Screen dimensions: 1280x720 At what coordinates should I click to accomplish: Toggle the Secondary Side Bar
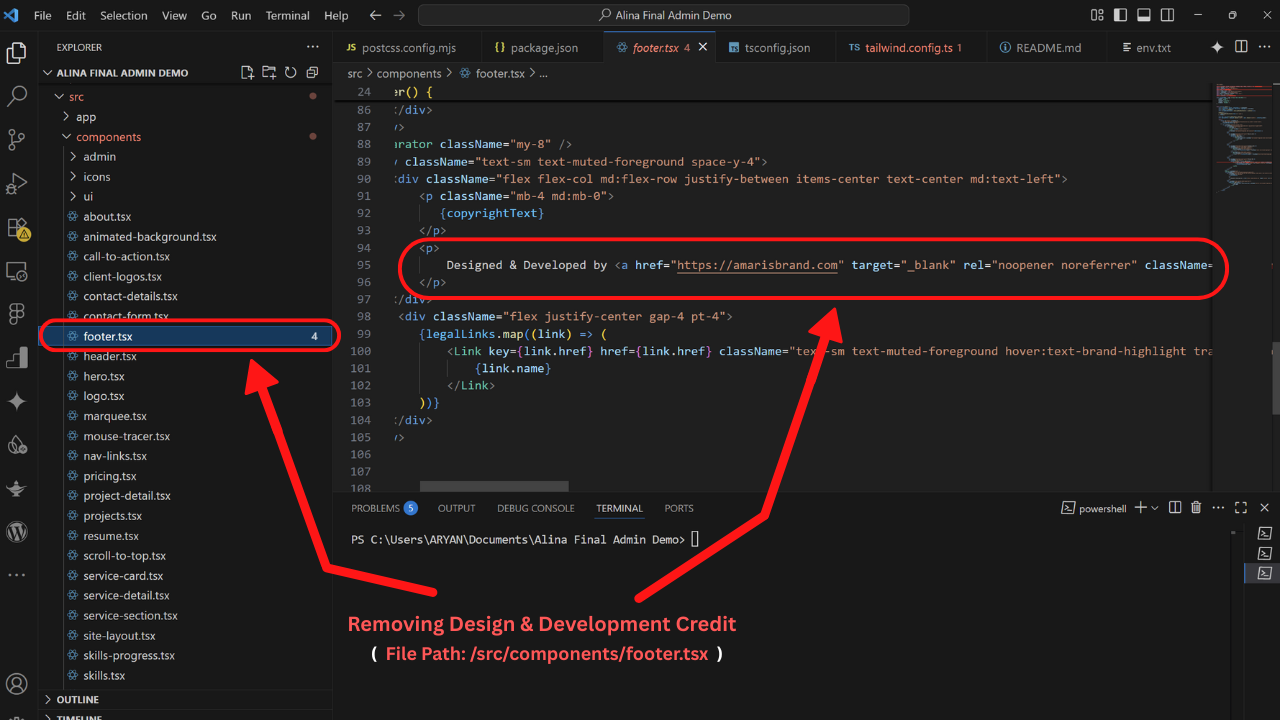pyautogui.click(x=1166, y=14)
